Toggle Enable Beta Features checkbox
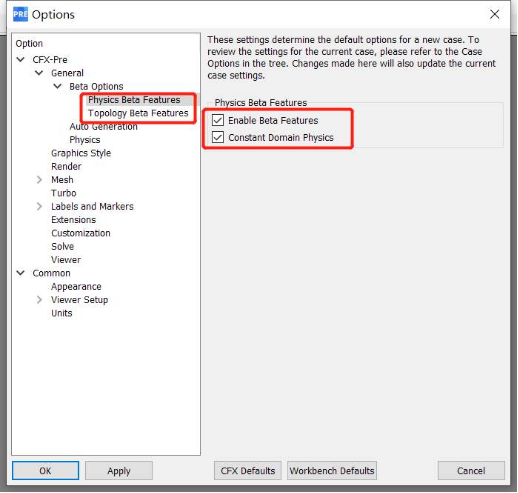 pos(218,120)
